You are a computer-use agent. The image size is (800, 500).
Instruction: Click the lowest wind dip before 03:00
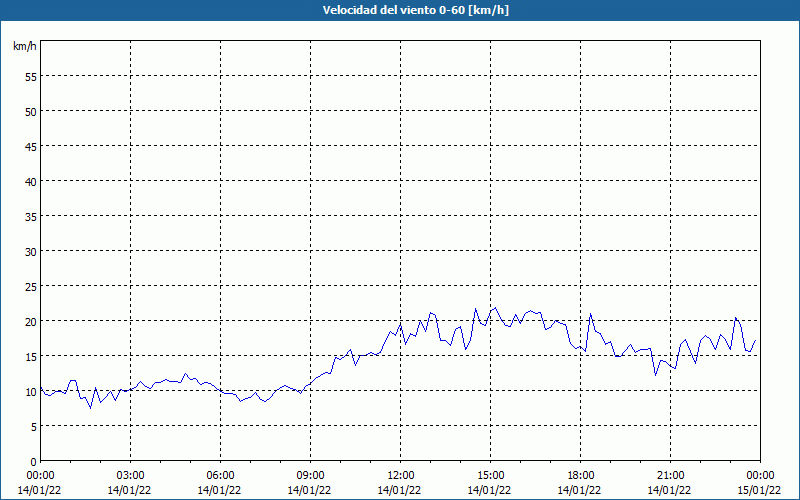[x=90, y=408]
